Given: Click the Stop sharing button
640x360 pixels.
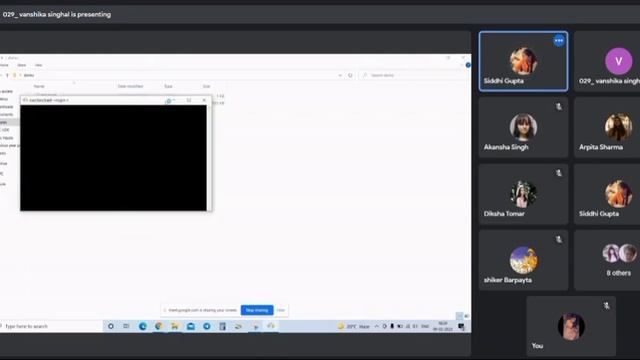Looking at the screenshot, I should click(257, 310).
